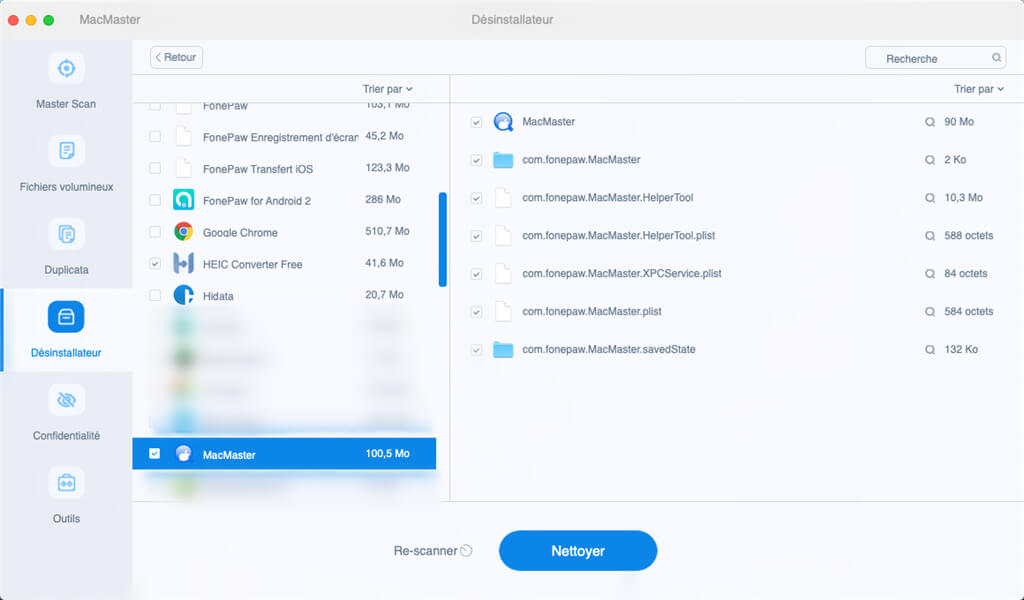The width and height of the screenshot is (1024, 600).
Task: Check the Hidata checkbox
Action: tap(155, 295)
